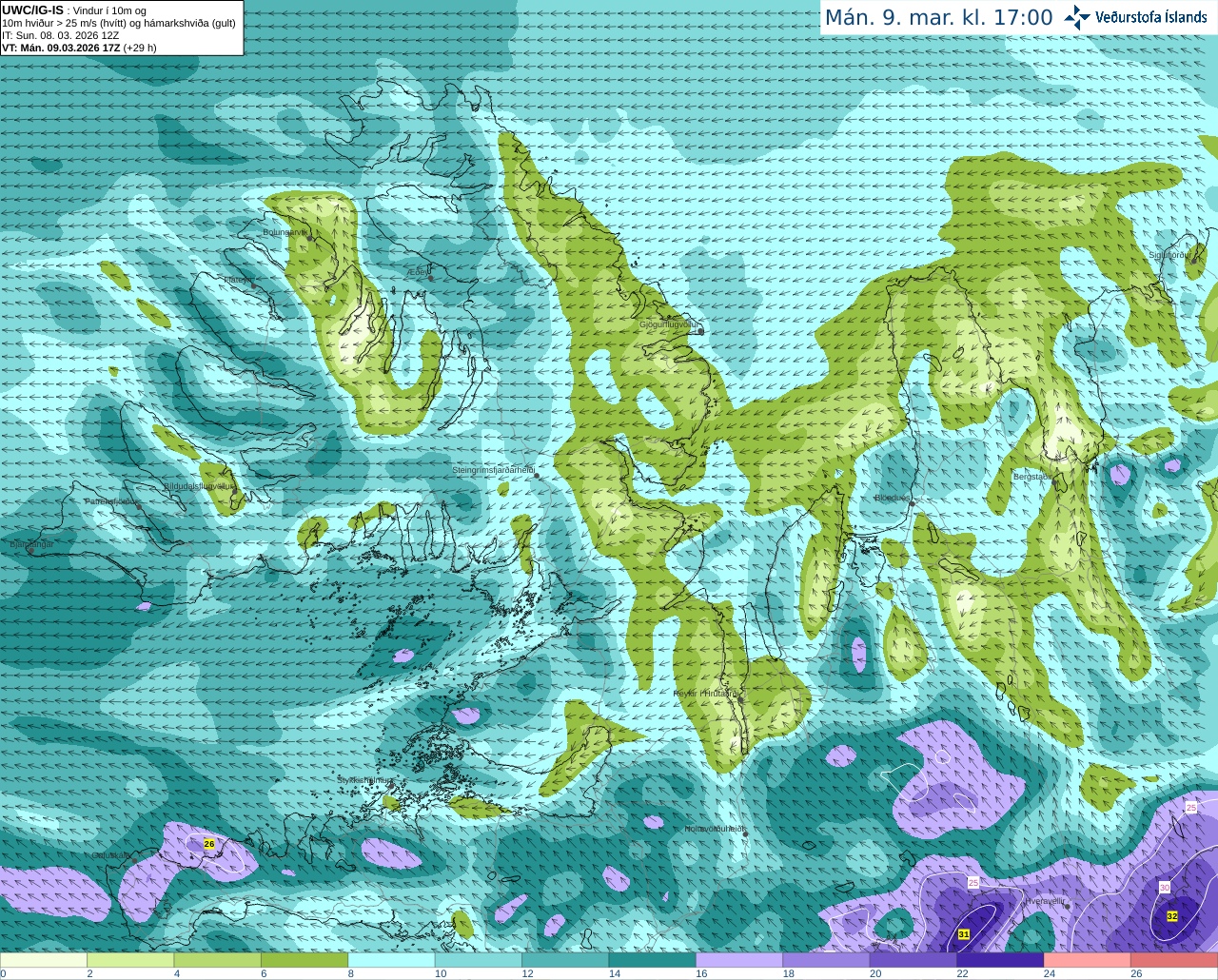Select the above-26 m/s salmon swatch
Screen dimensions: 1218x980
click(x=1174, y=960)
